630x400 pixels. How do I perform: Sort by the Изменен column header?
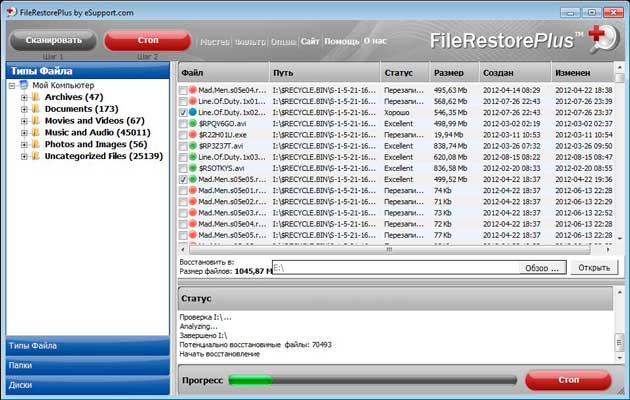(583, 73)
